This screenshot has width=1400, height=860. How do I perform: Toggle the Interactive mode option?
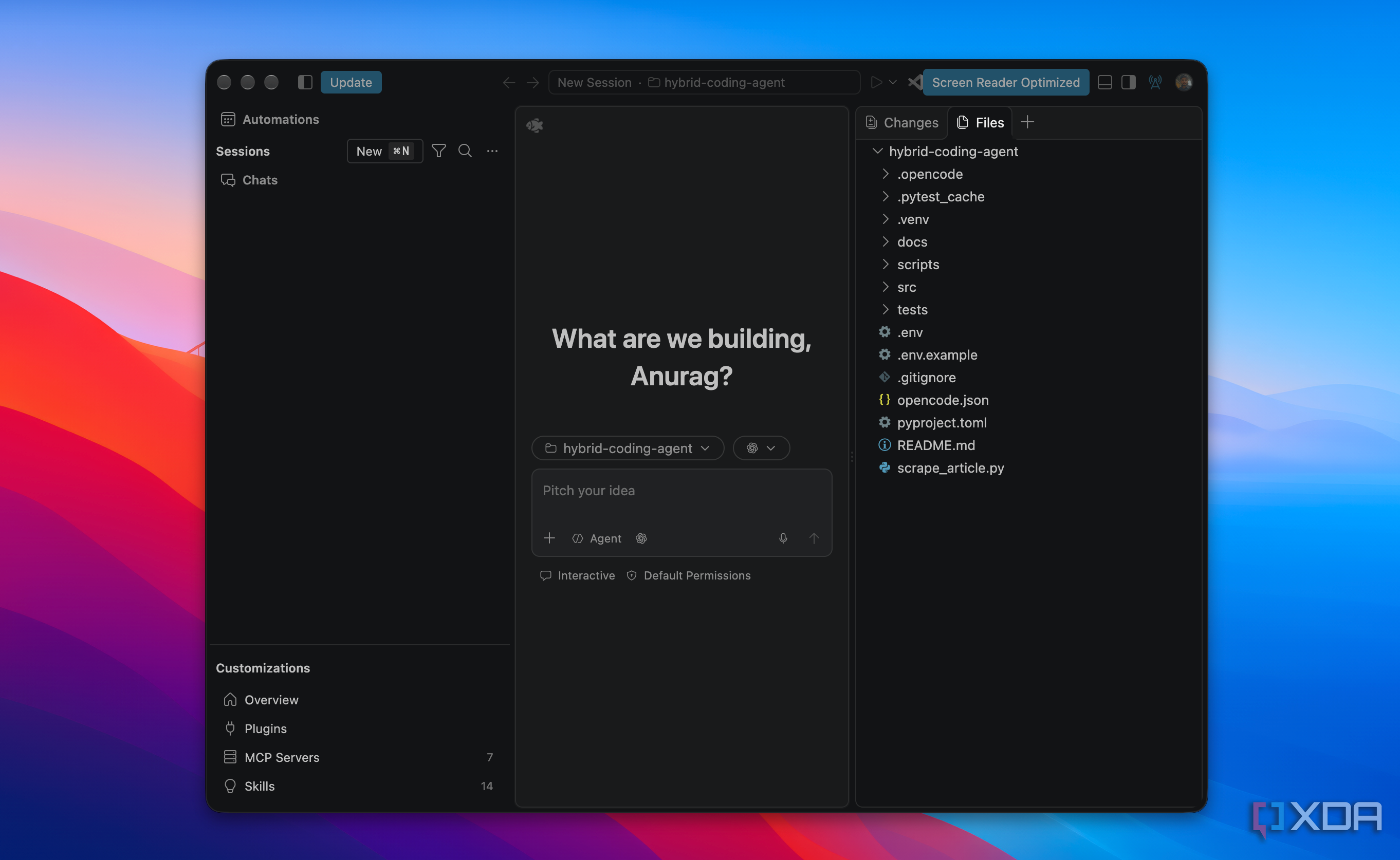pyautogui.click(x=577, y=575)
